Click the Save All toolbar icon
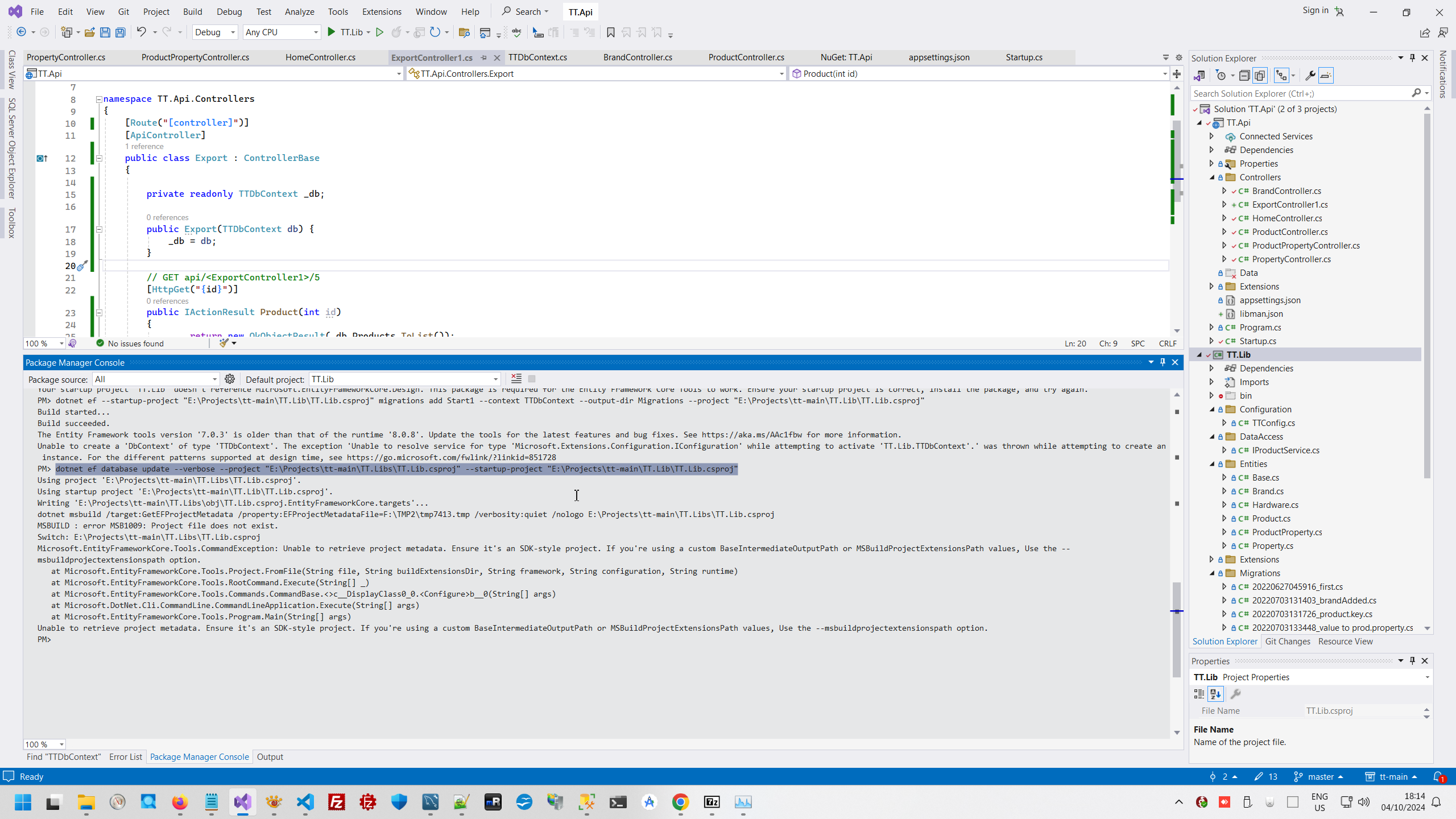Viewport: 1456px width, 819px height. click(x=120, y=32)
